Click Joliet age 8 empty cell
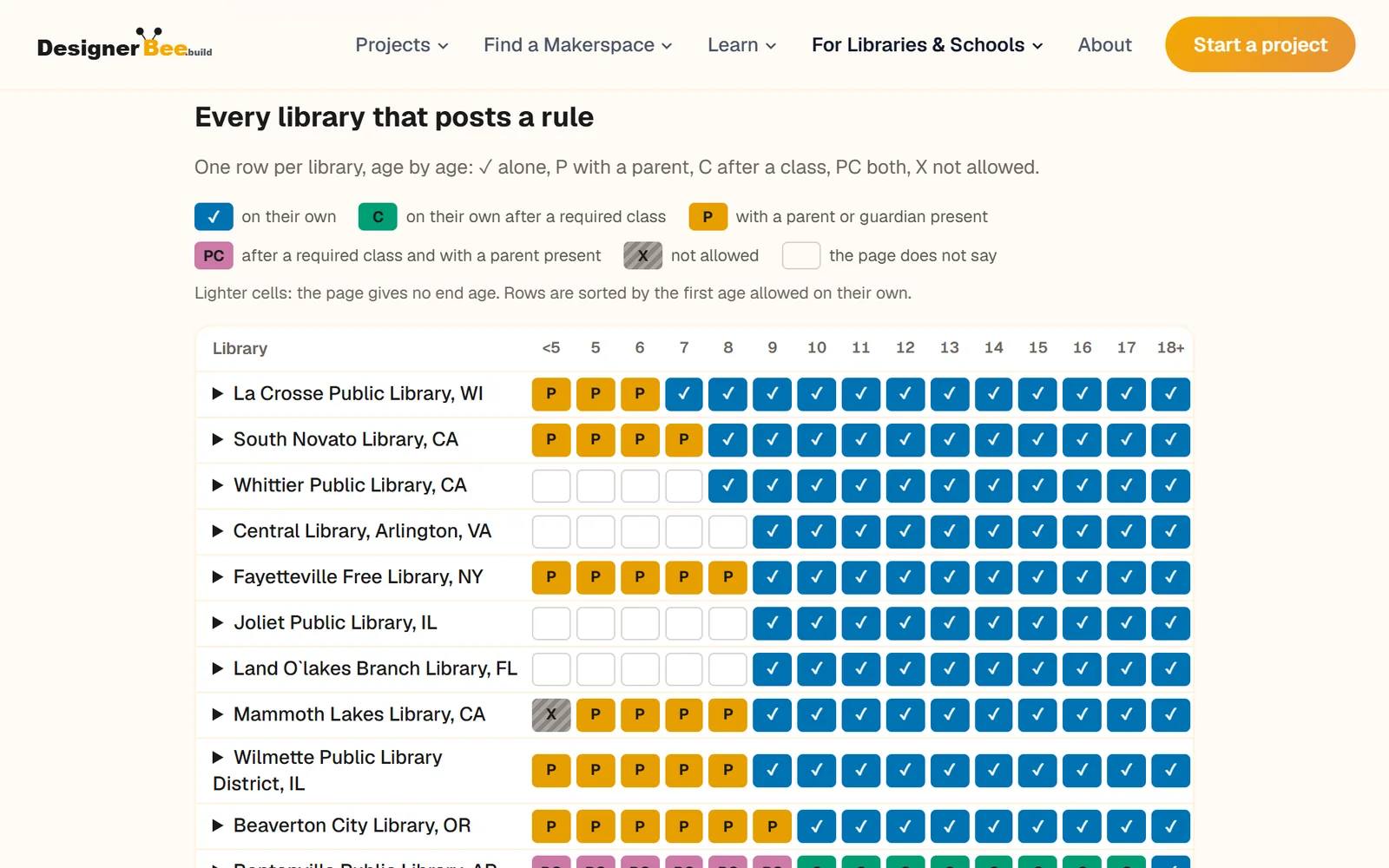 pos(728,623)
